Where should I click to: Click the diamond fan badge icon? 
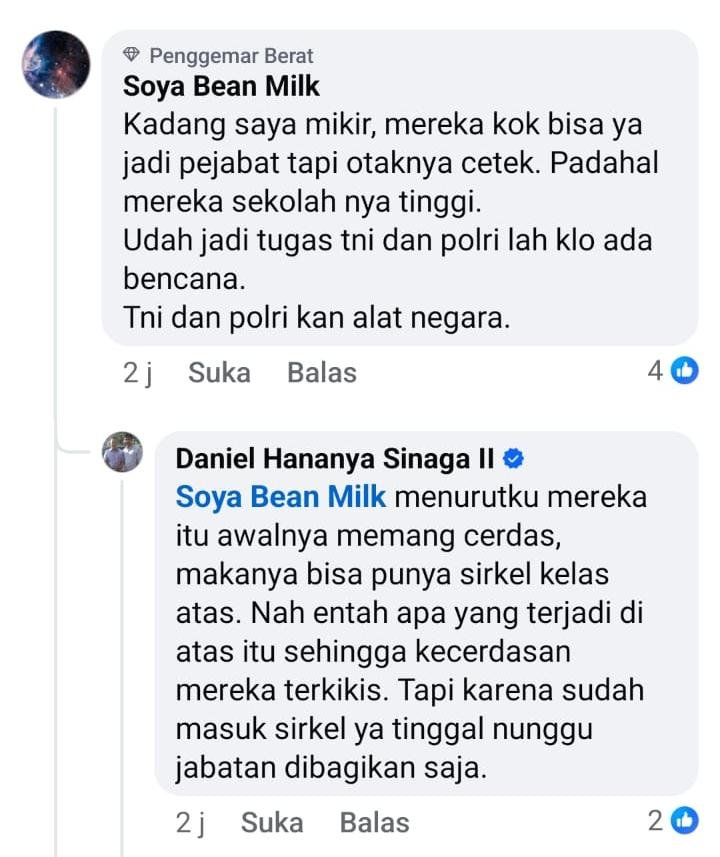point(133,56)
